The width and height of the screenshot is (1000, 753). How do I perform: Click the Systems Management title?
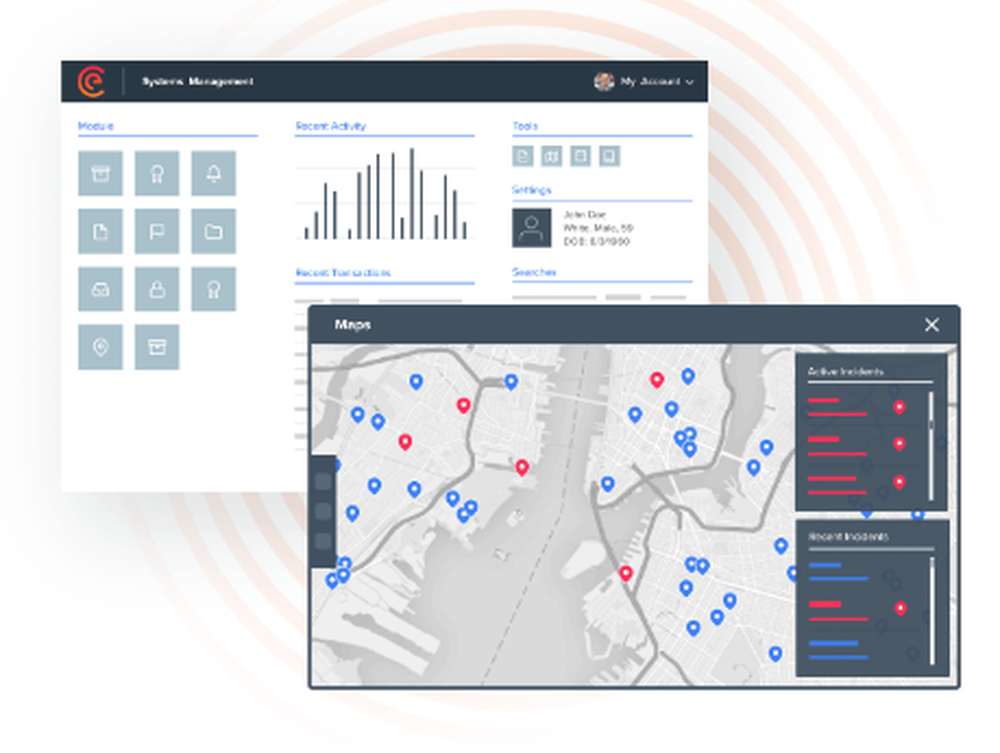point(198,82)
